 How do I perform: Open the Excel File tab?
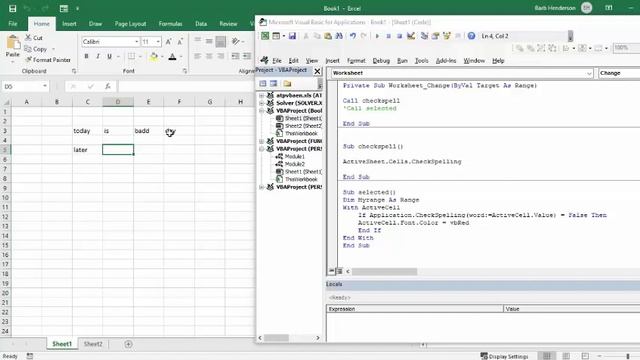[13, 24]
